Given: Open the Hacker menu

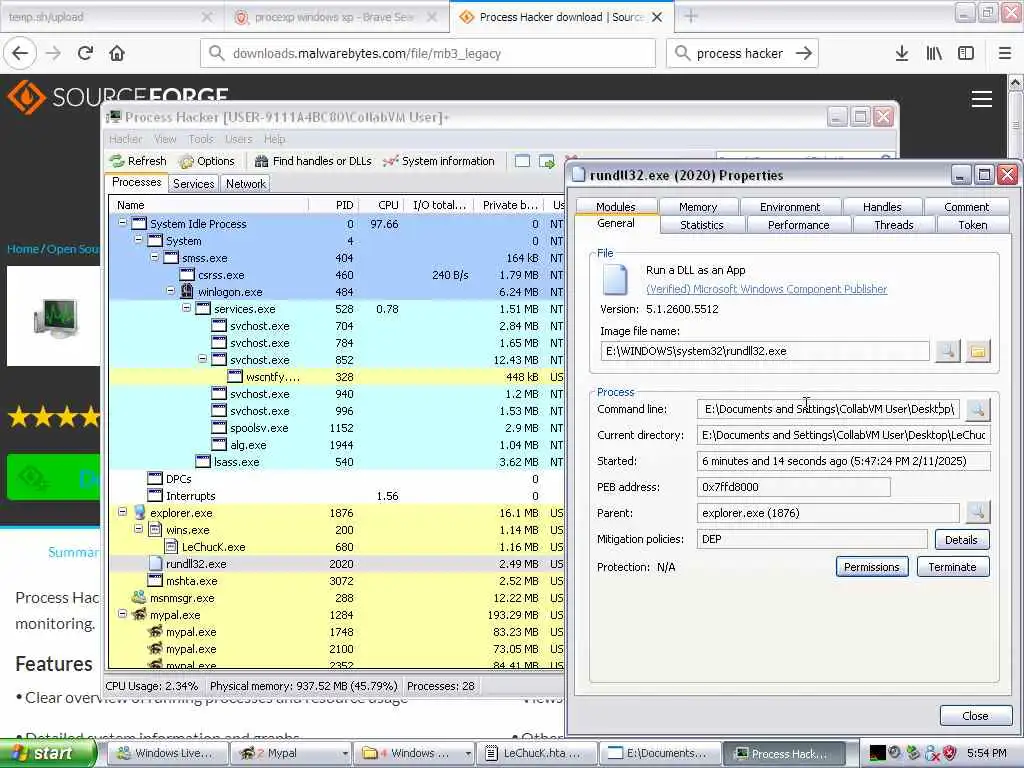Looking at the screenshot, I should (125, 139).
